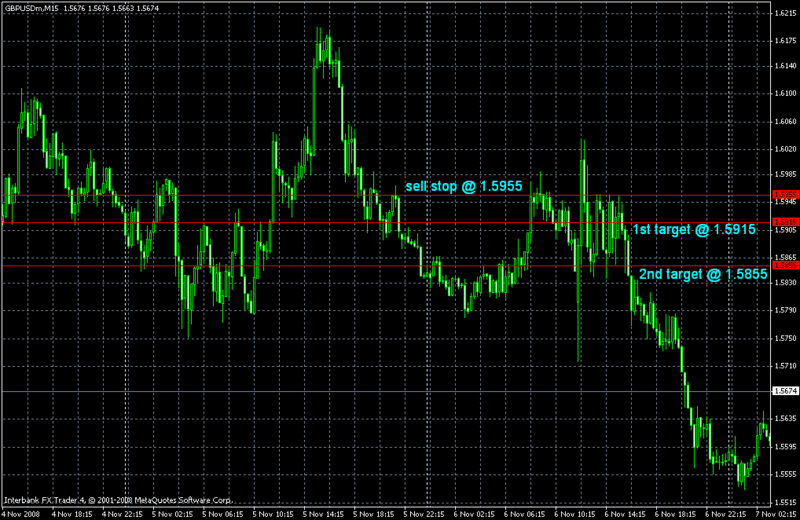This screenshot has width=800, height=520.
Task: Click the 1.5635 price scale label
Action: coord(785,418)
